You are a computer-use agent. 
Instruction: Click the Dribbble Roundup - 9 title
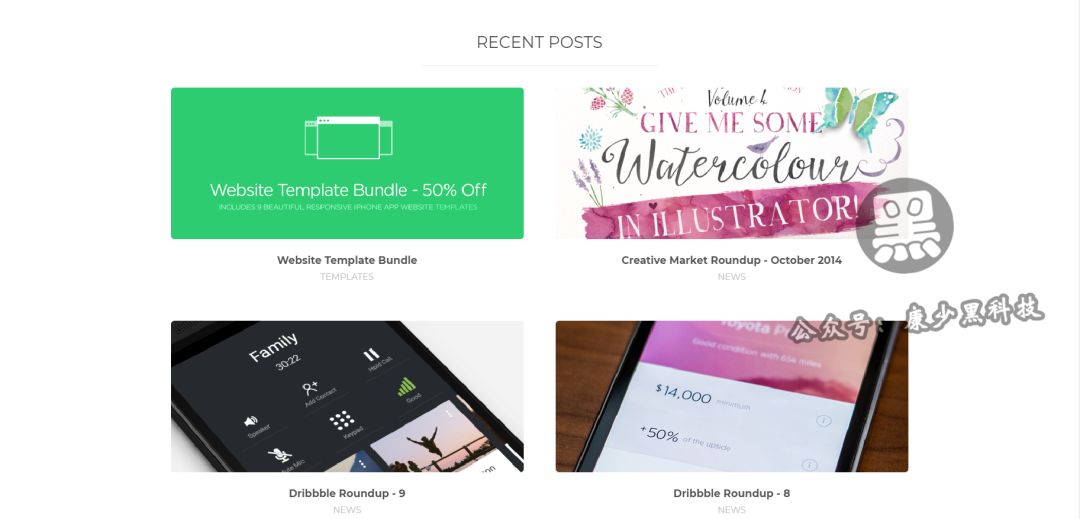coord(347,494)
